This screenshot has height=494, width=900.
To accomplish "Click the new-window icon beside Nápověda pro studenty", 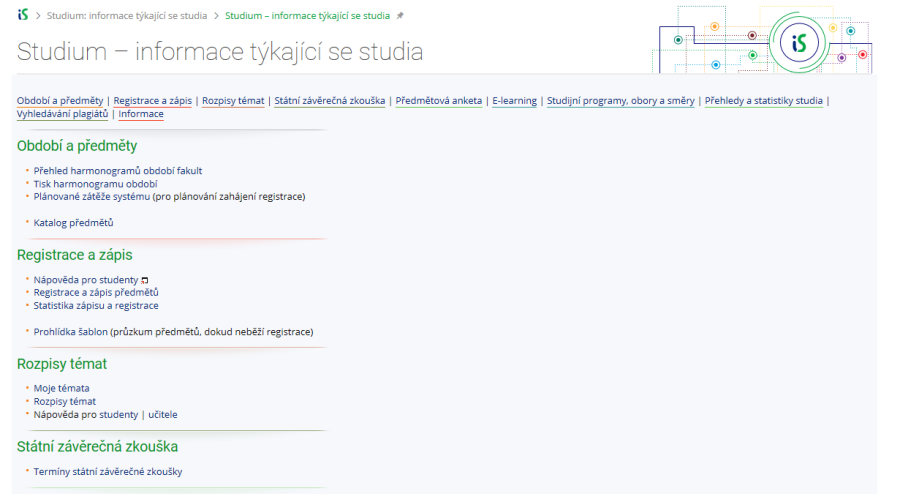I will pyautogui.click(x=145, y=280).
